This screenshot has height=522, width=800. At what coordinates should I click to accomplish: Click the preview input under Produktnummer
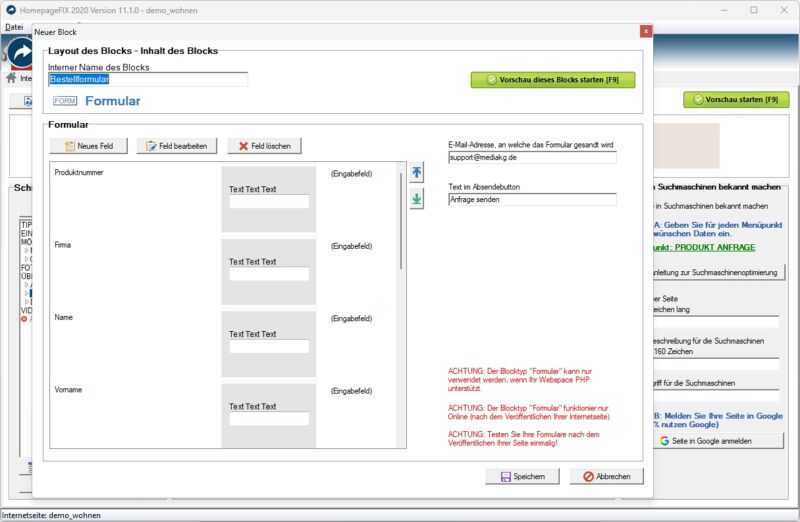[x=269, y=202]
